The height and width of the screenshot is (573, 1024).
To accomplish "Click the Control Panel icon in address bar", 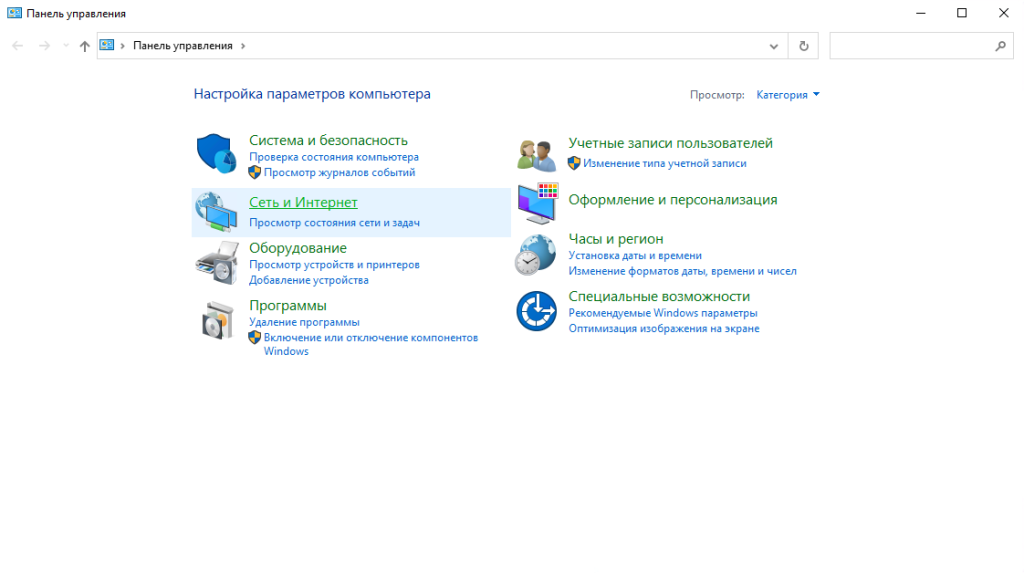I will pos(106,45).
